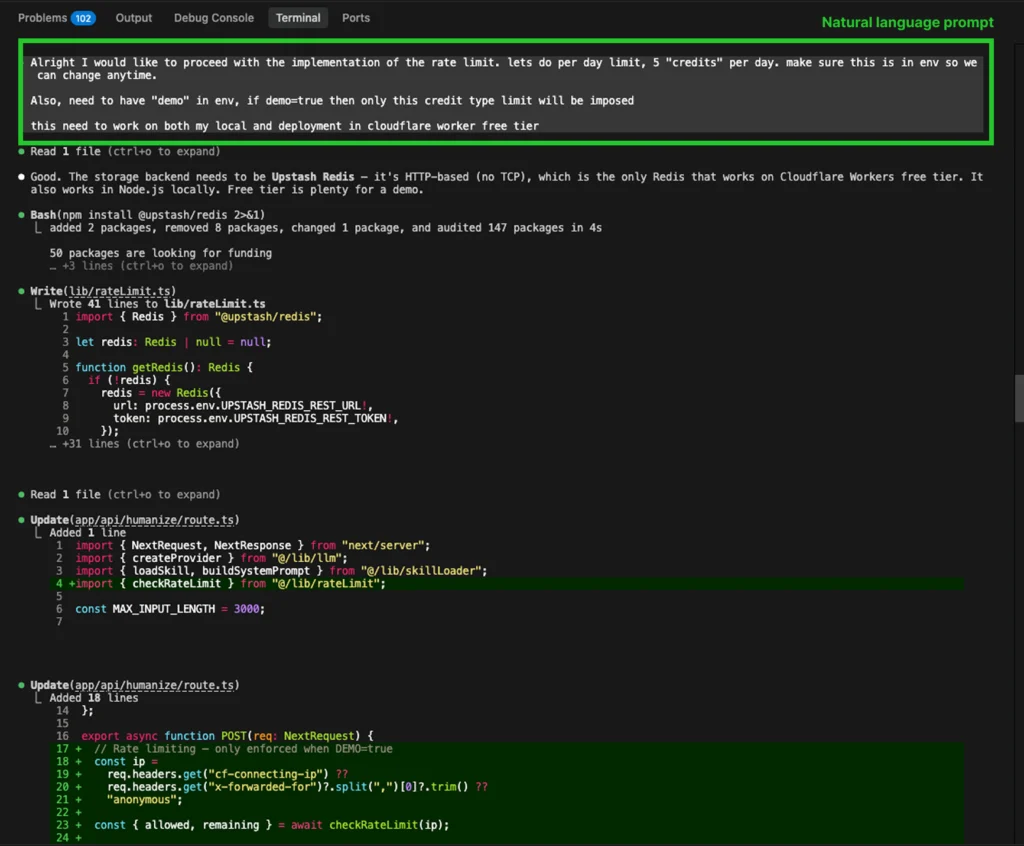Switch to the Output tab
Viewport: 1024px width, 846px height.
pyautogui.click(x=133, y=17)
